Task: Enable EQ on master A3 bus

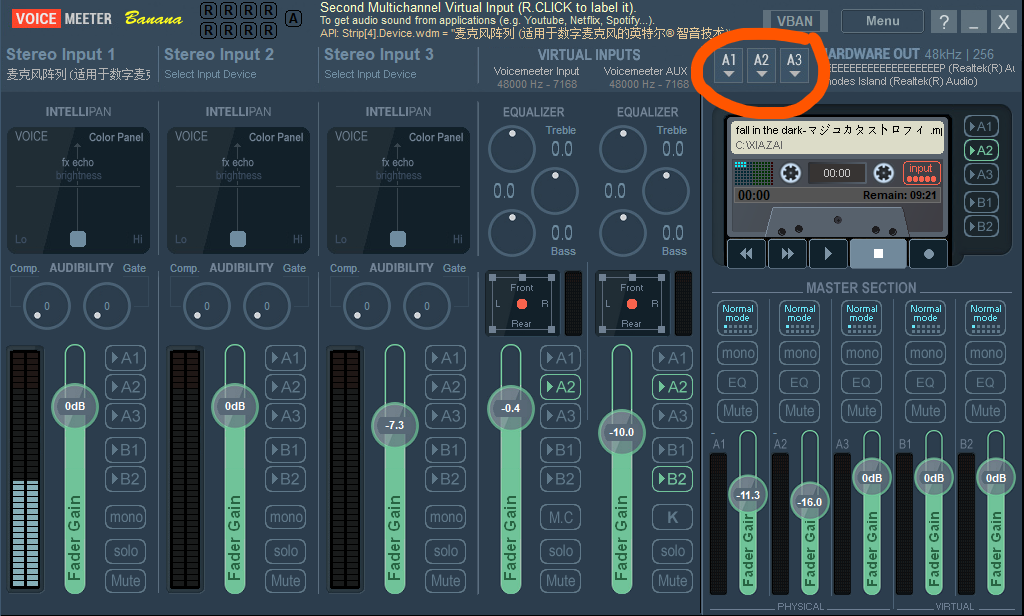Action: point(861,382)
